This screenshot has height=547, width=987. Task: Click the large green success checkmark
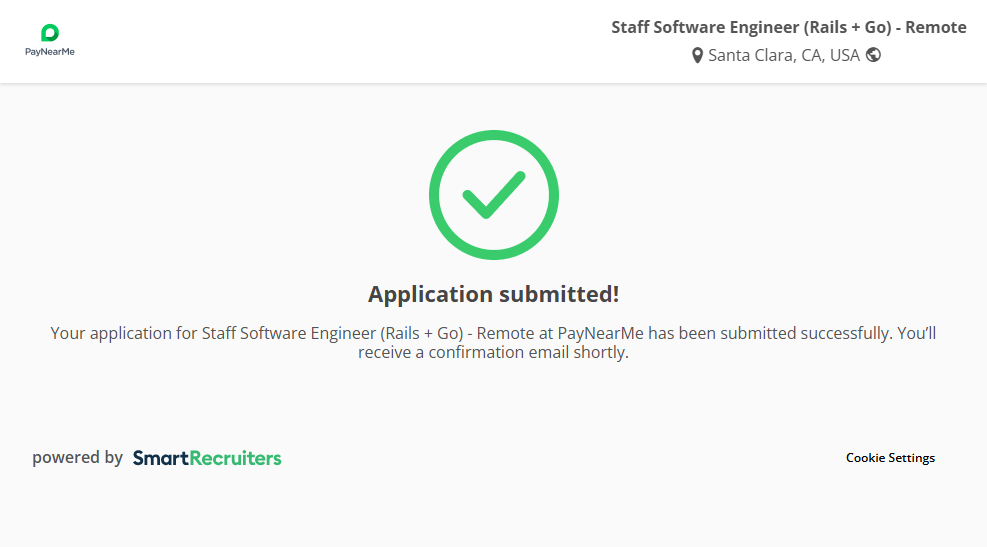click(493, 195)
